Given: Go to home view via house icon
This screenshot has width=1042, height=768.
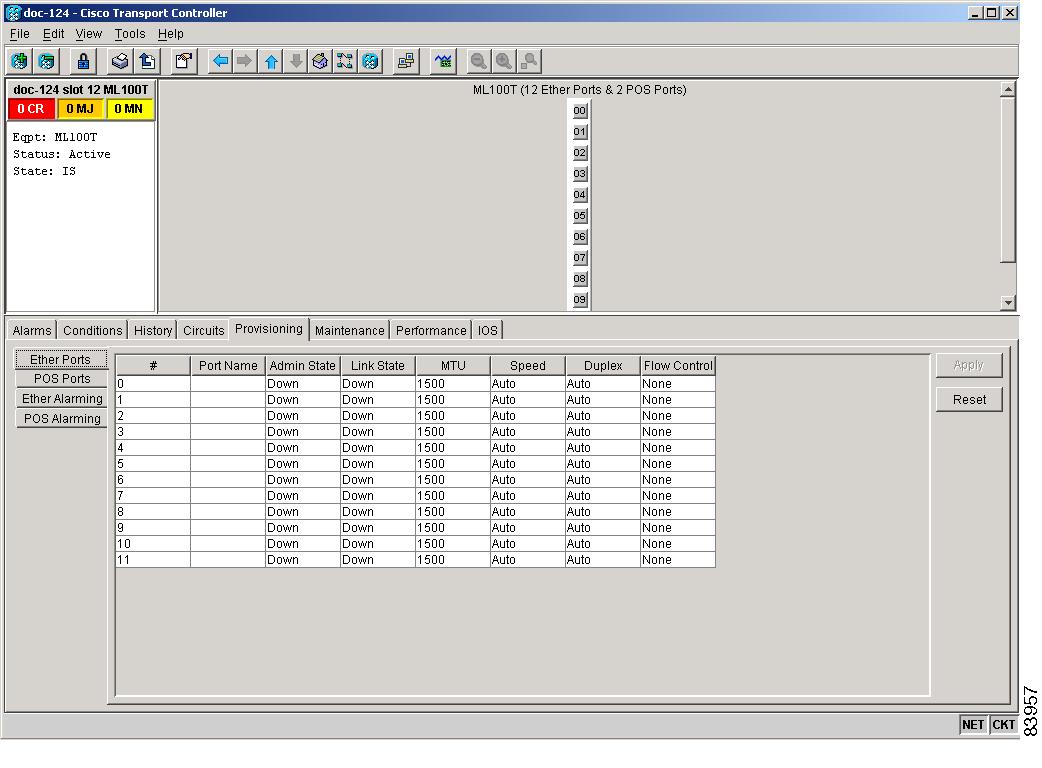Looking at the screenshot, I should pos(320,62).
